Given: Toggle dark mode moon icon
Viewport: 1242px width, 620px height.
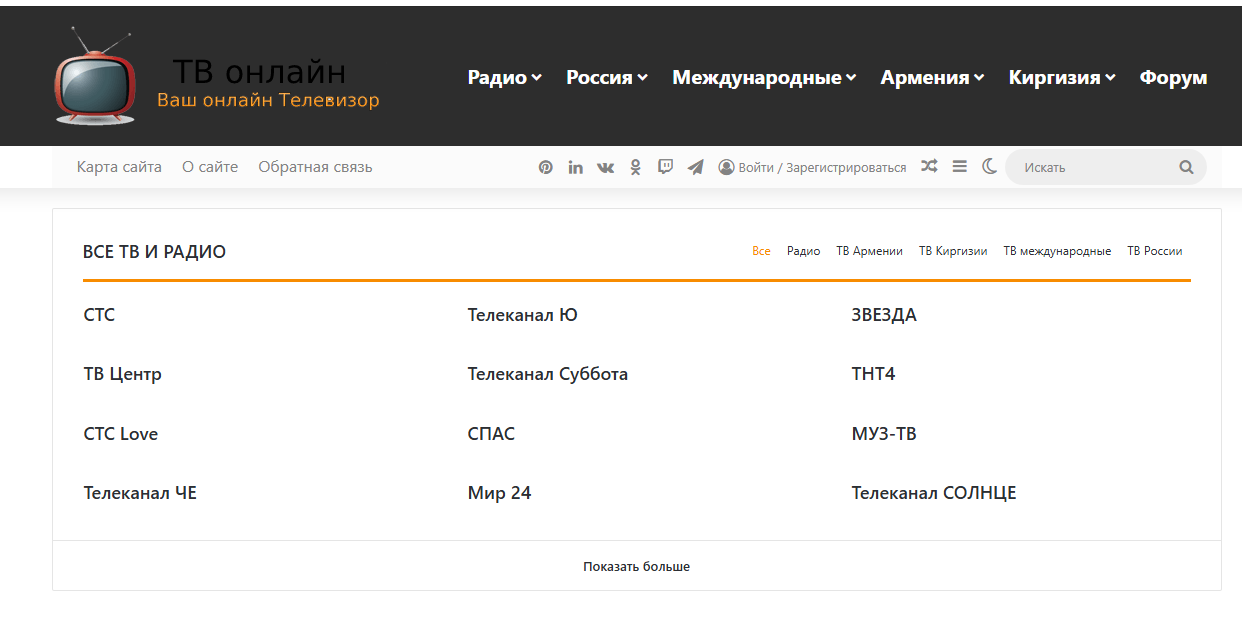Looking at the screenshot, I should coord(989,166).
